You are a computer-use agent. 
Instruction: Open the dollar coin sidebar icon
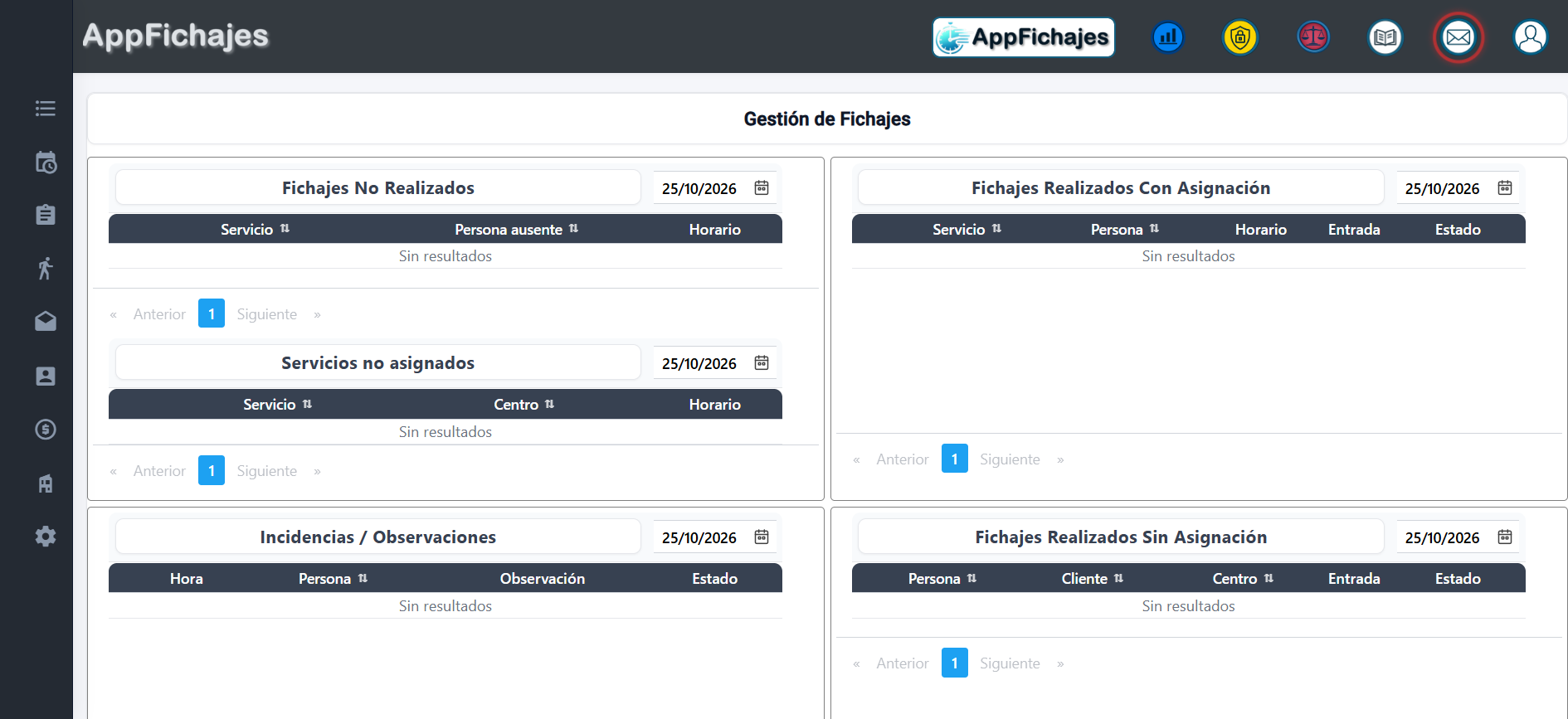46,429
